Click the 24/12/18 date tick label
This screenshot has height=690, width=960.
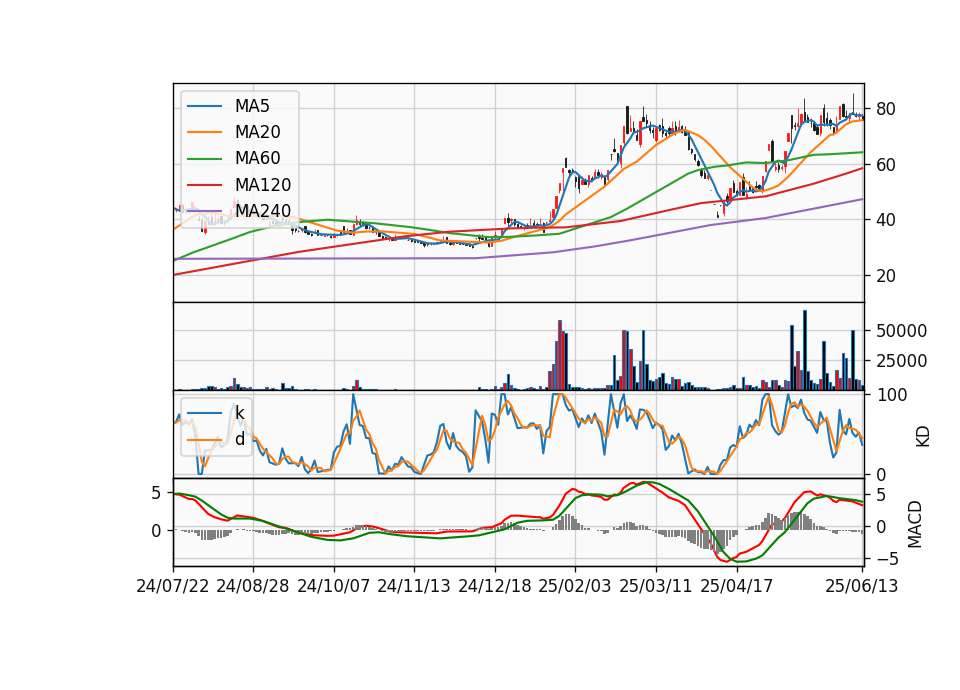point(495,586)
